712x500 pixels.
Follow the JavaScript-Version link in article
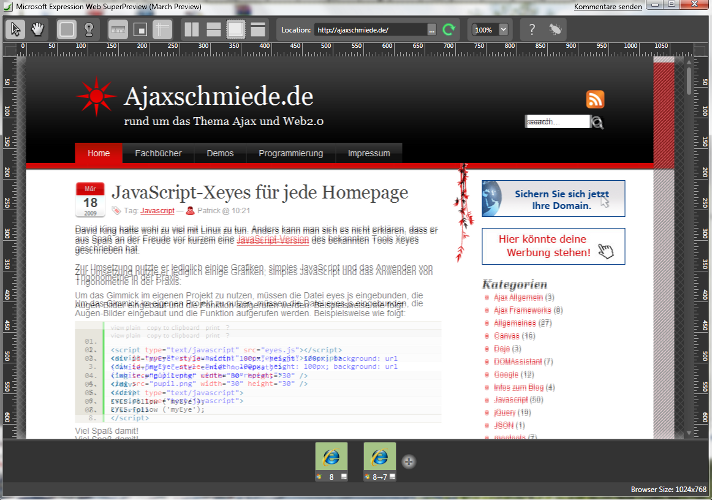(x=273, y=240)
